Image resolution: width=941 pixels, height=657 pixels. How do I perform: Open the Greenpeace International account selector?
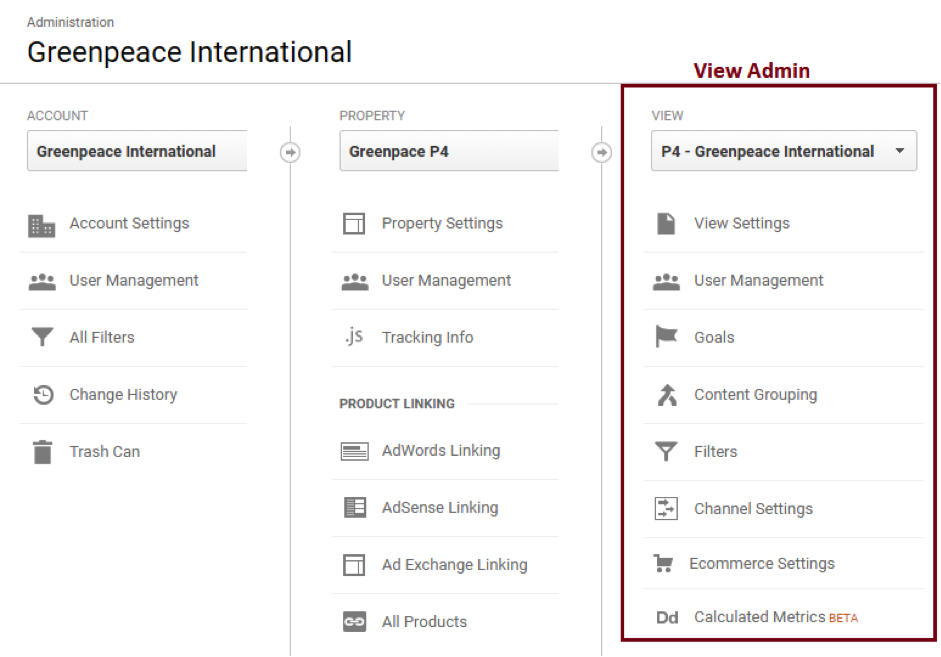[137, 151]
